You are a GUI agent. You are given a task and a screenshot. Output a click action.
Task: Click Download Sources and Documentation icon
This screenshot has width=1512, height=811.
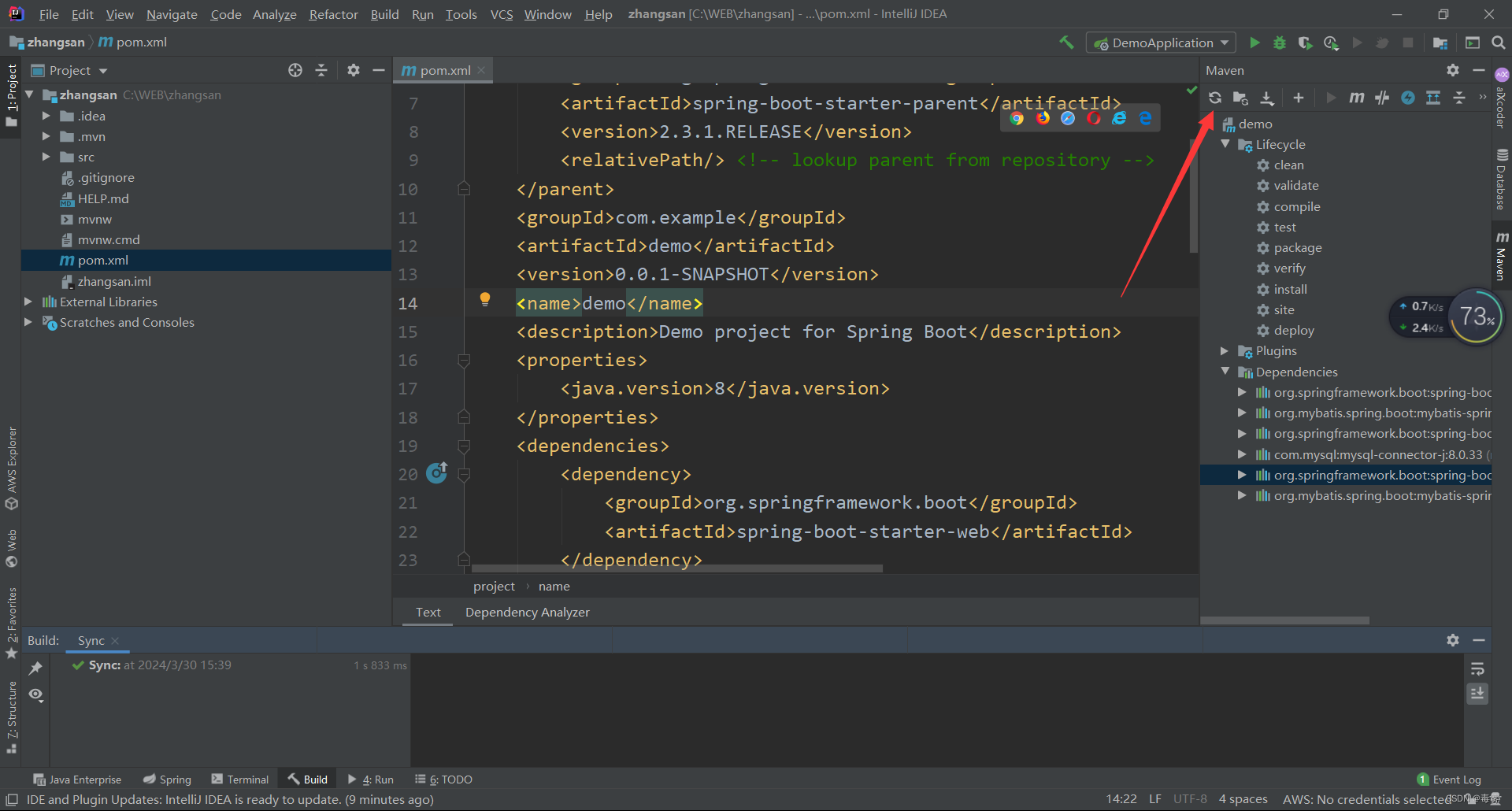click(x=1266, y=98)
